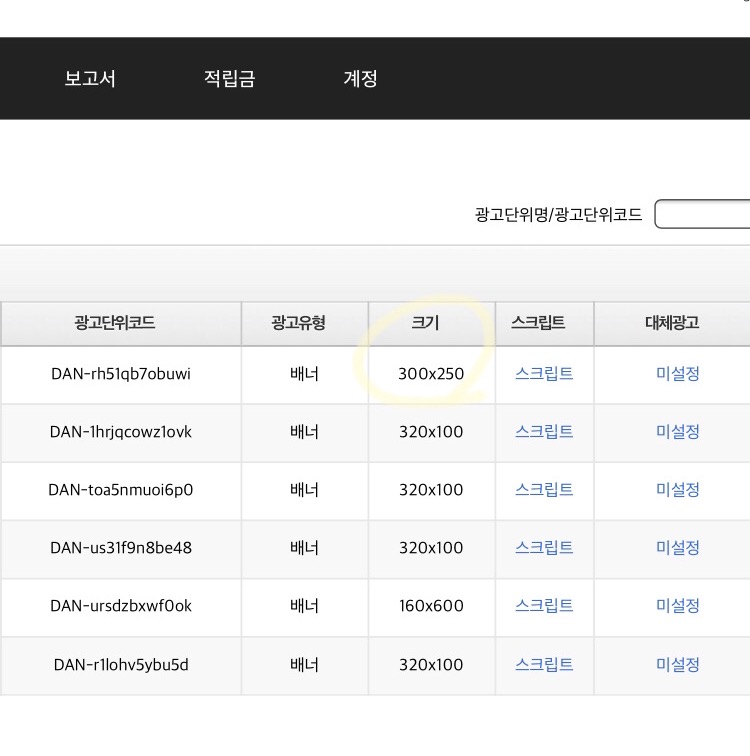Click 320x100 size for DAN-us31f9n8be48
750x756 pixels.
pos(431,548)
